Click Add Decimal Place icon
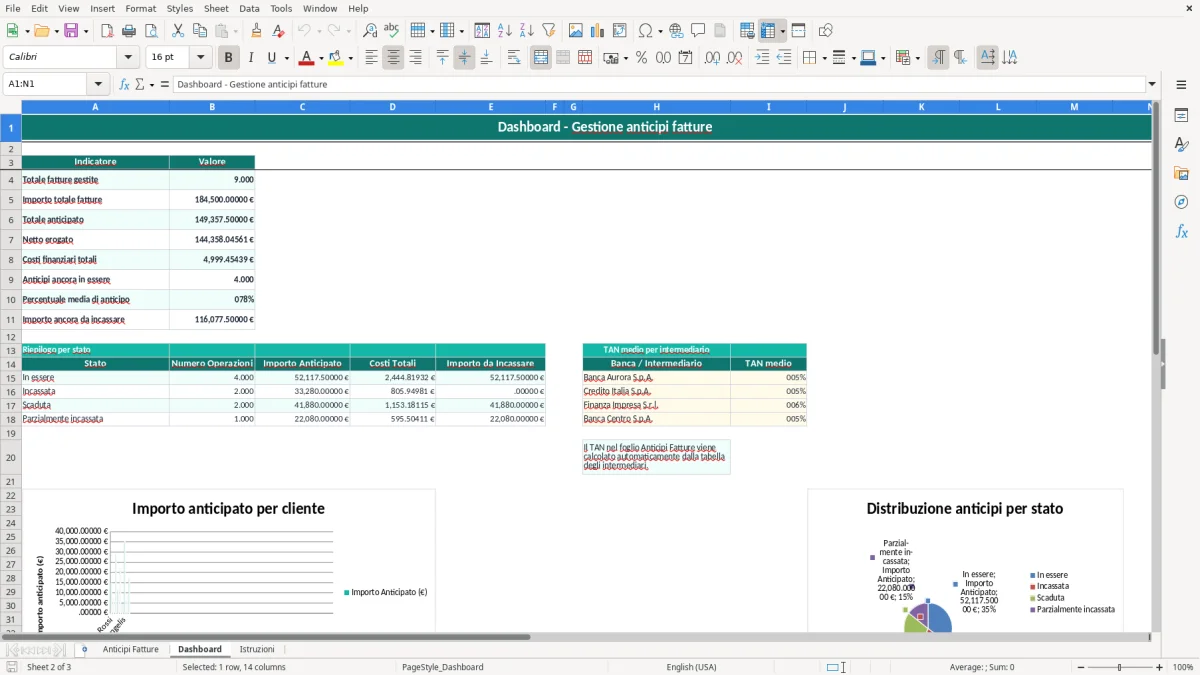 click(x=713, y=58)
